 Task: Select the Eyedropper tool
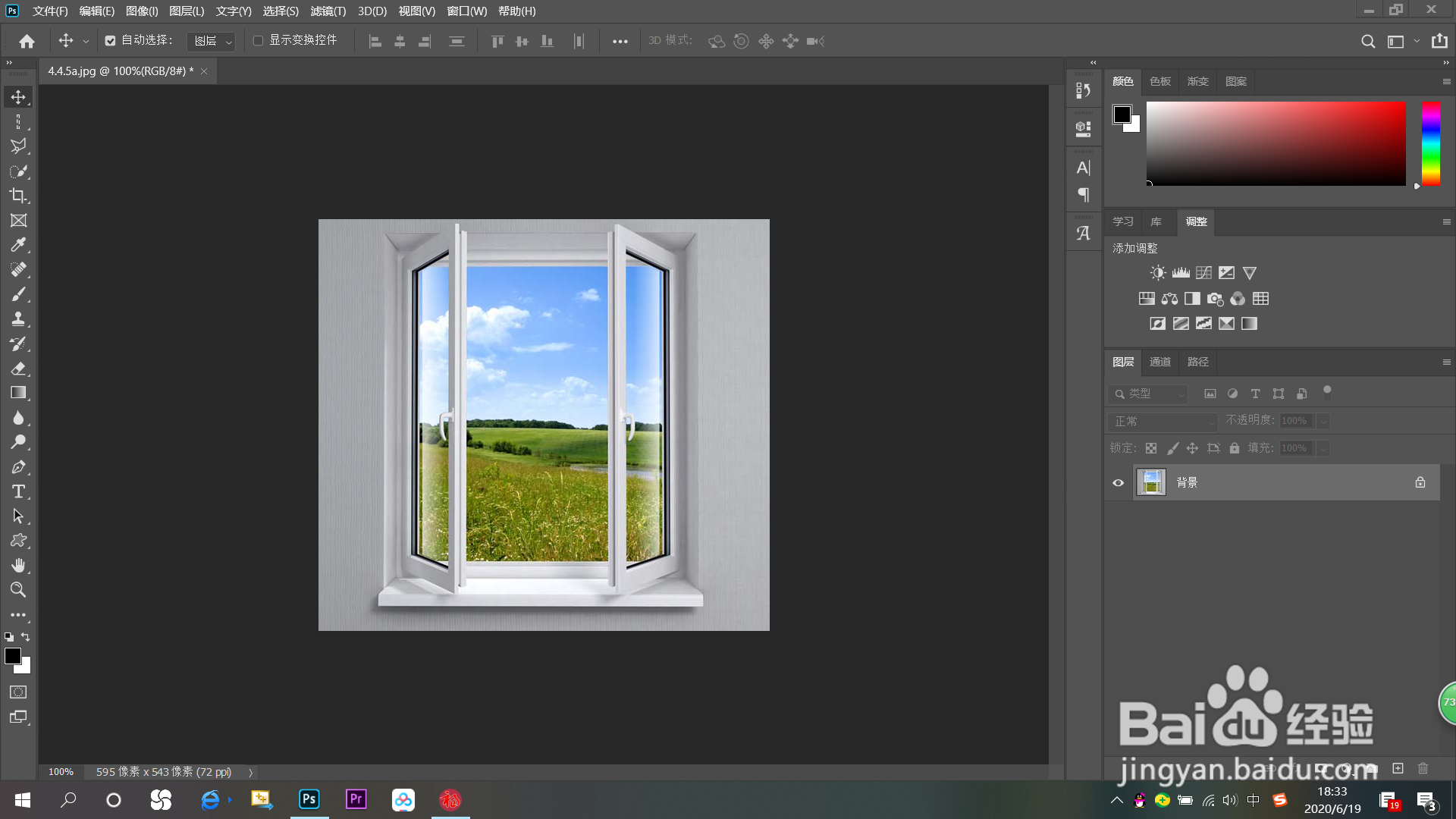click(x=18, y=245)
